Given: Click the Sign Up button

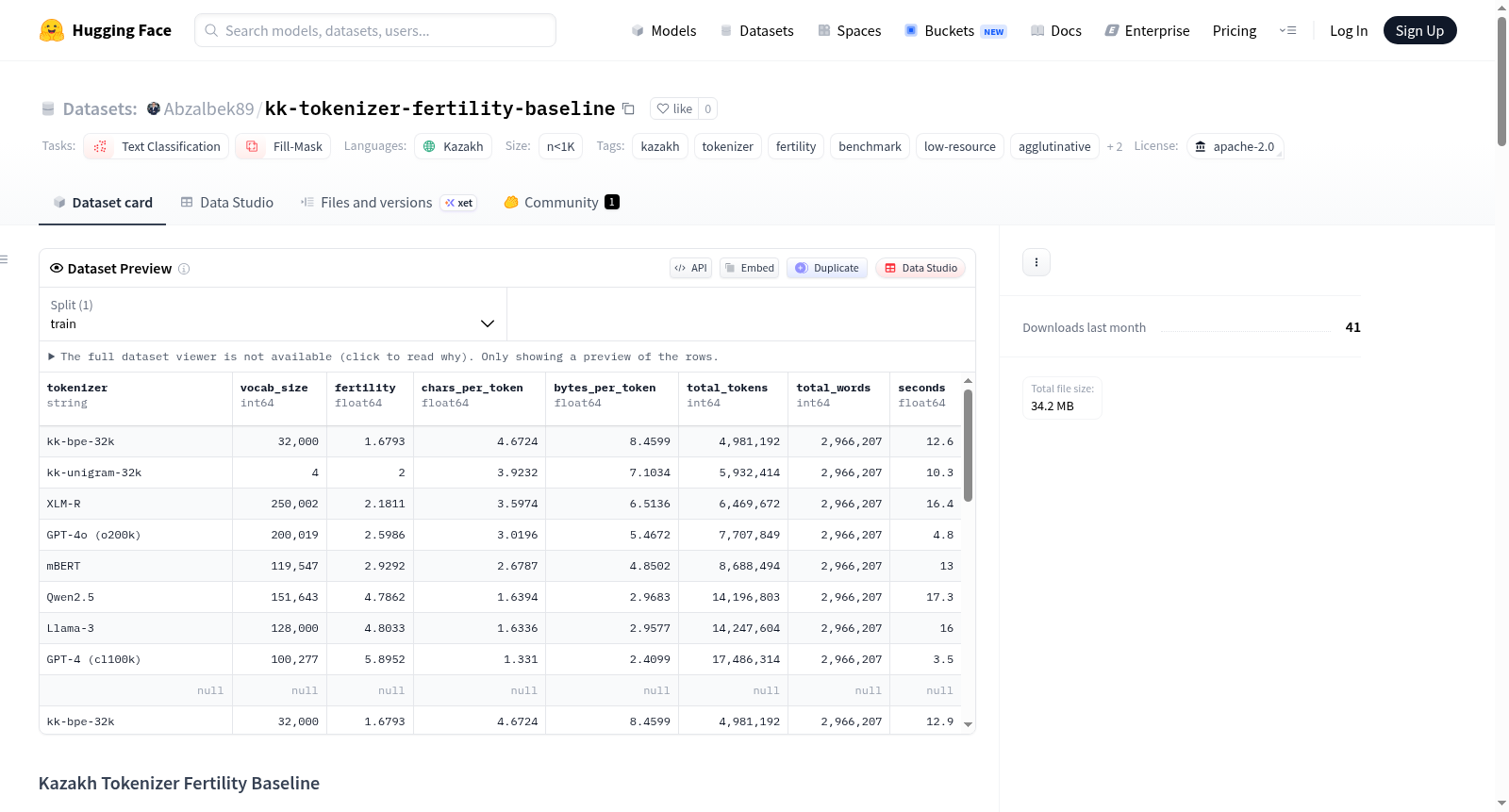Looking at the screenshot, I should point(1419,30).
